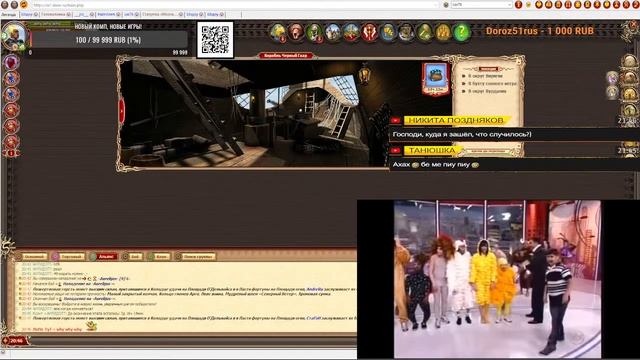Switch to the Торговый chat tab
Viewport: 640px width, 360px height.
coord(72,256)
